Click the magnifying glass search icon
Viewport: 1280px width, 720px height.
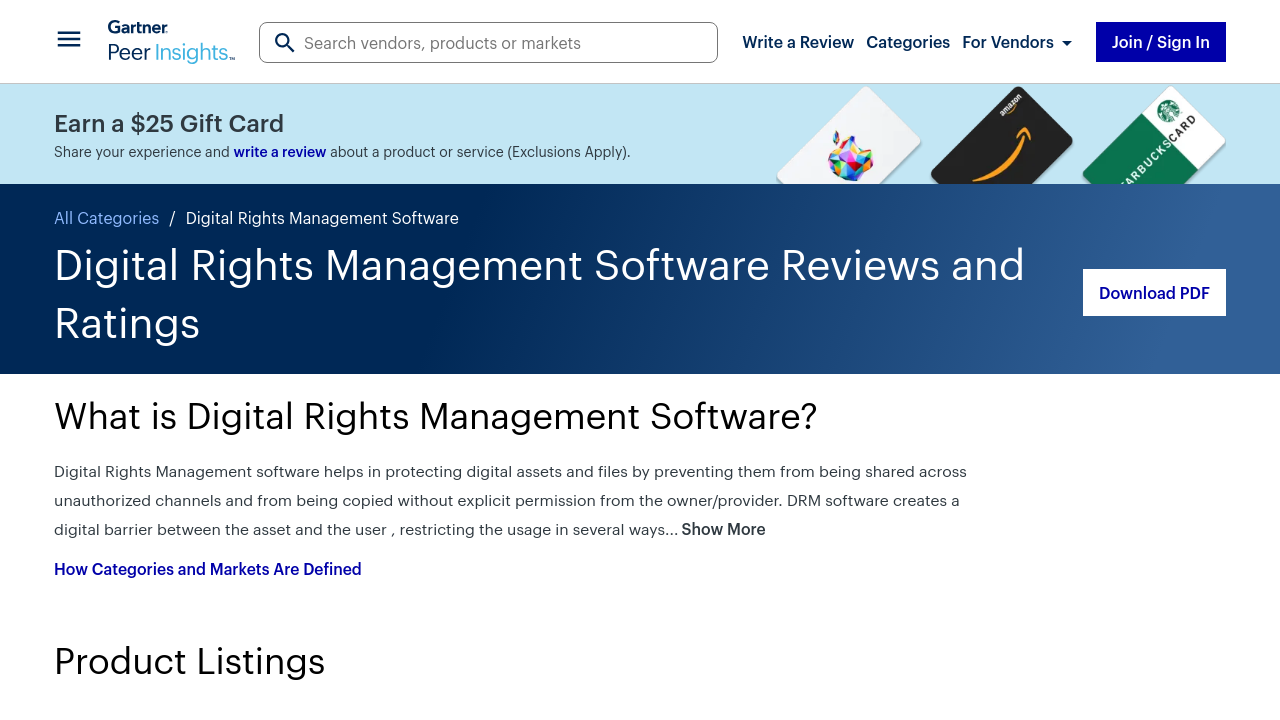tap(285, 43)
